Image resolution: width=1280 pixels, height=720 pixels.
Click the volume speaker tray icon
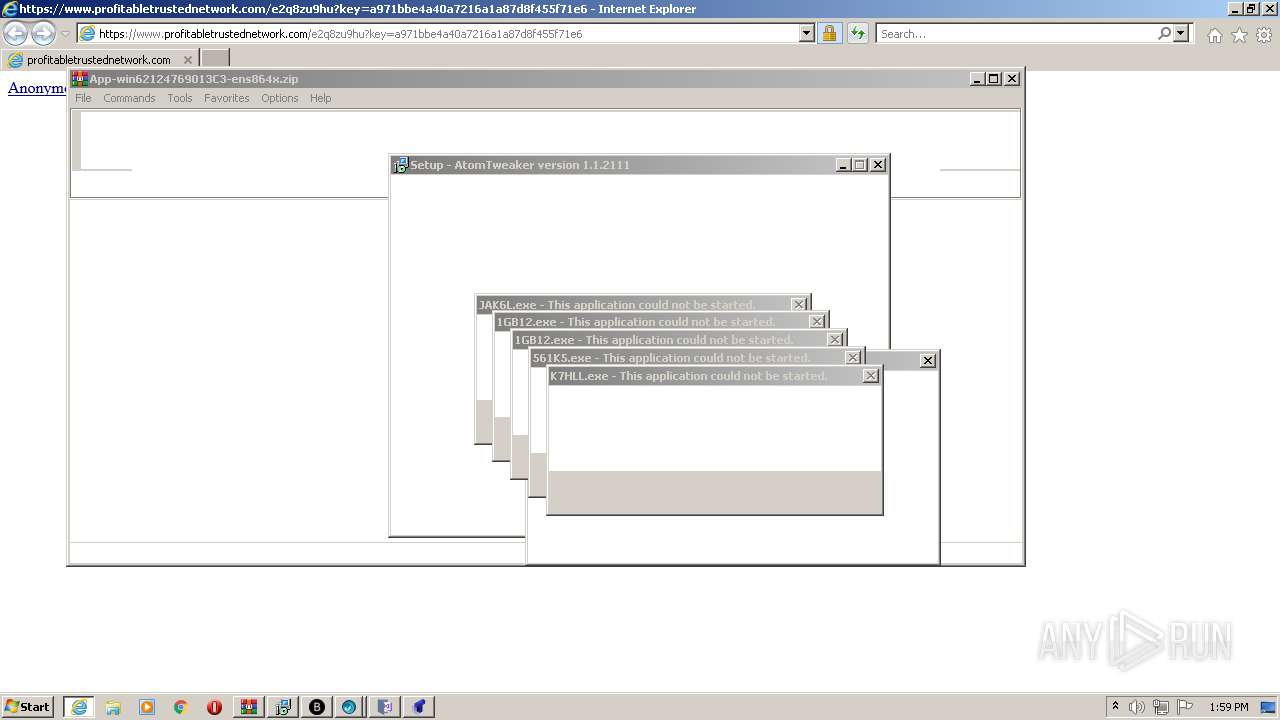1137,707
